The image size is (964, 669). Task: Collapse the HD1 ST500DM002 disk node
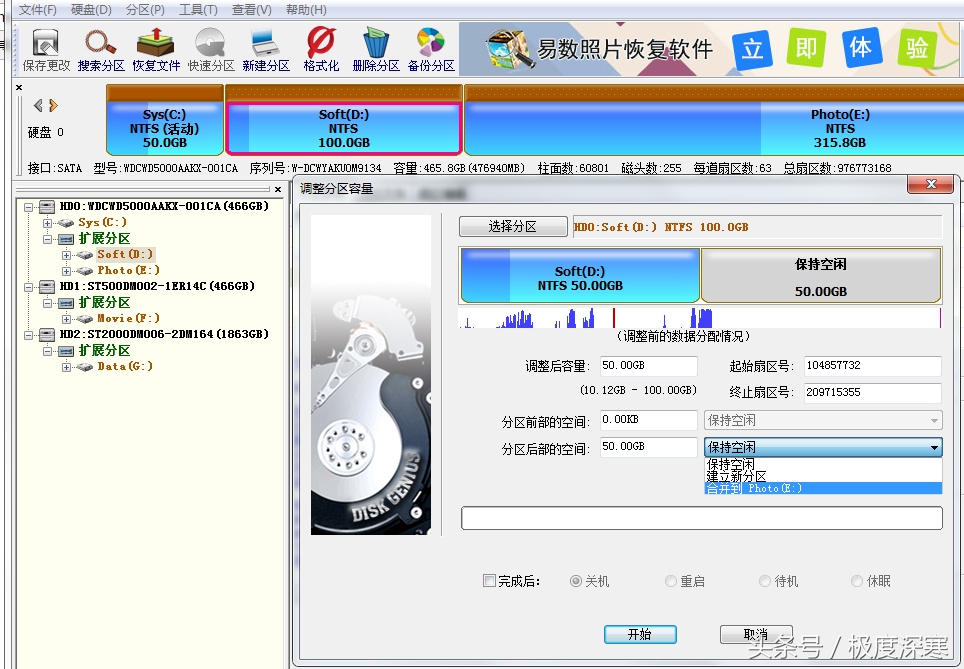28,287
